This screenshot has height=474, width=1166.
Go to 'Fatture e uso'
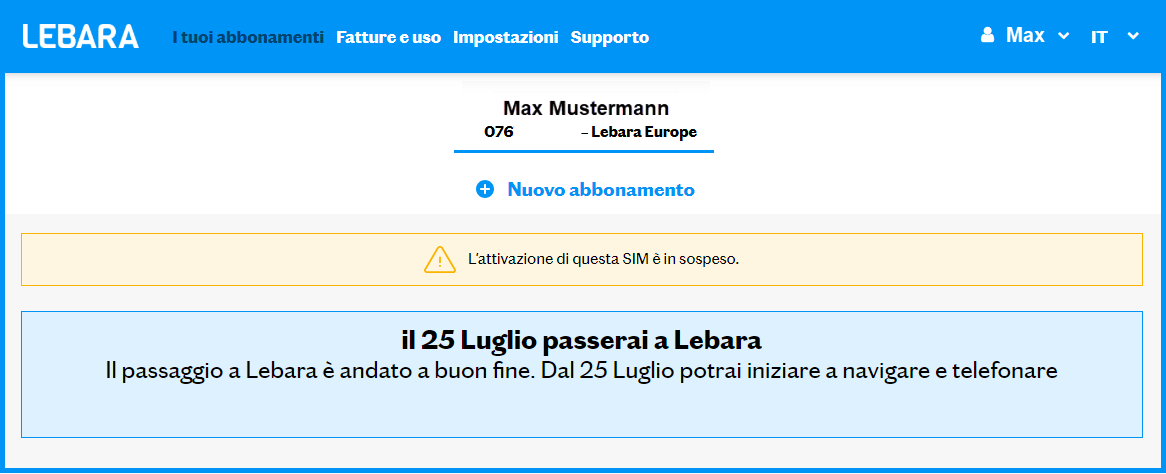coord(388,37)
